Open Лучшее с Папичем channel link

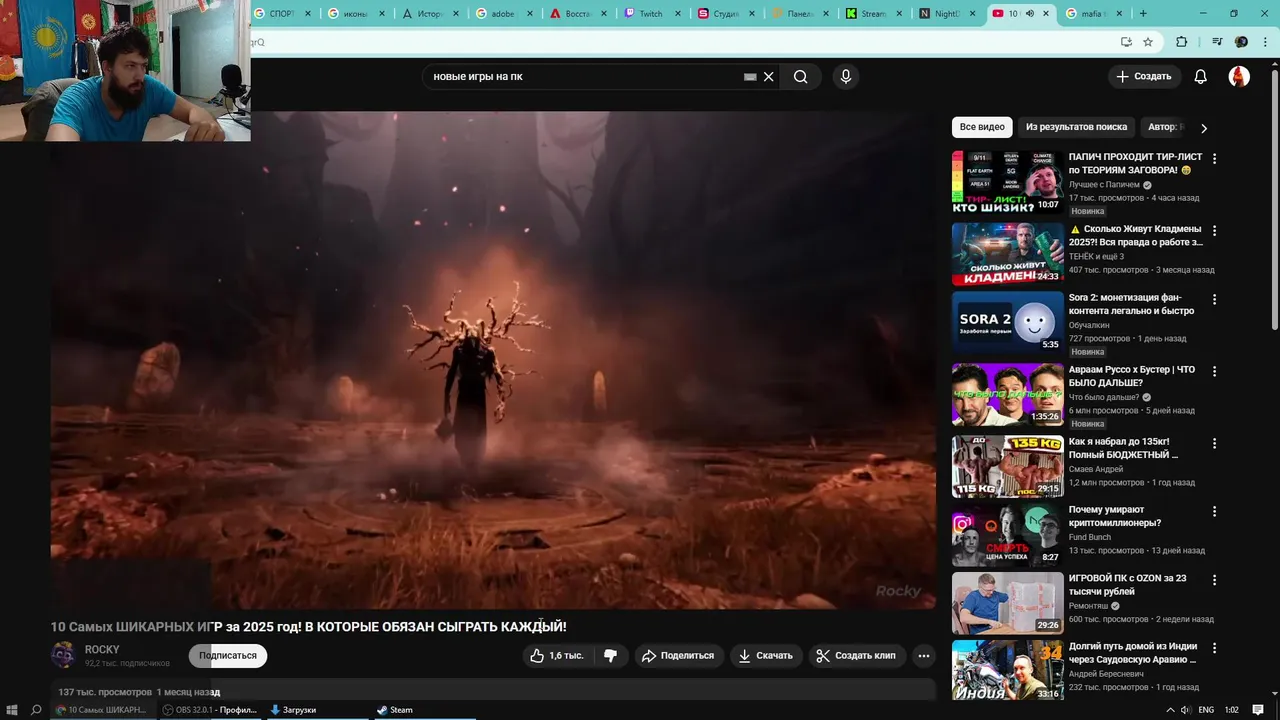point(1104,185)
